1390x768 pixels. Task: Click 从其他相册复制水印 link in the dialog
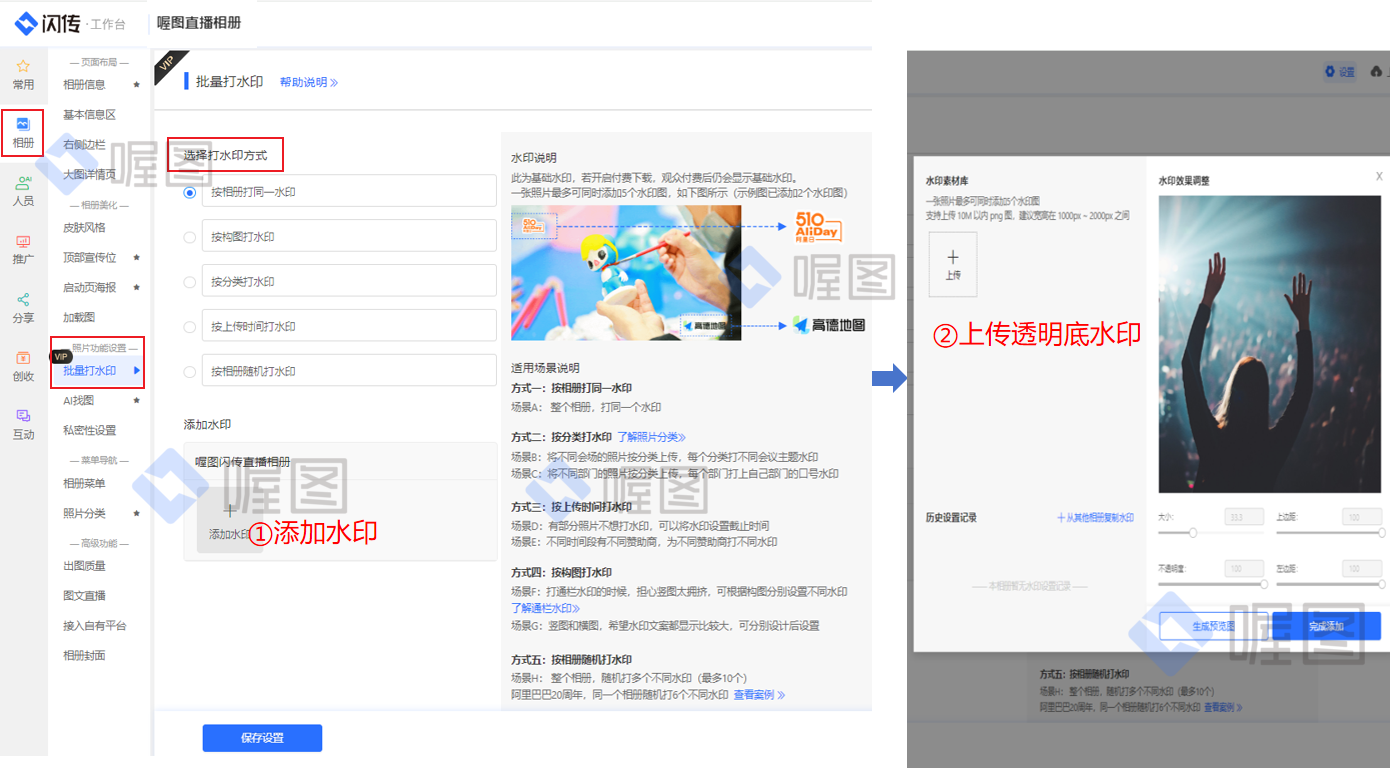click(x=1095, y=518)
